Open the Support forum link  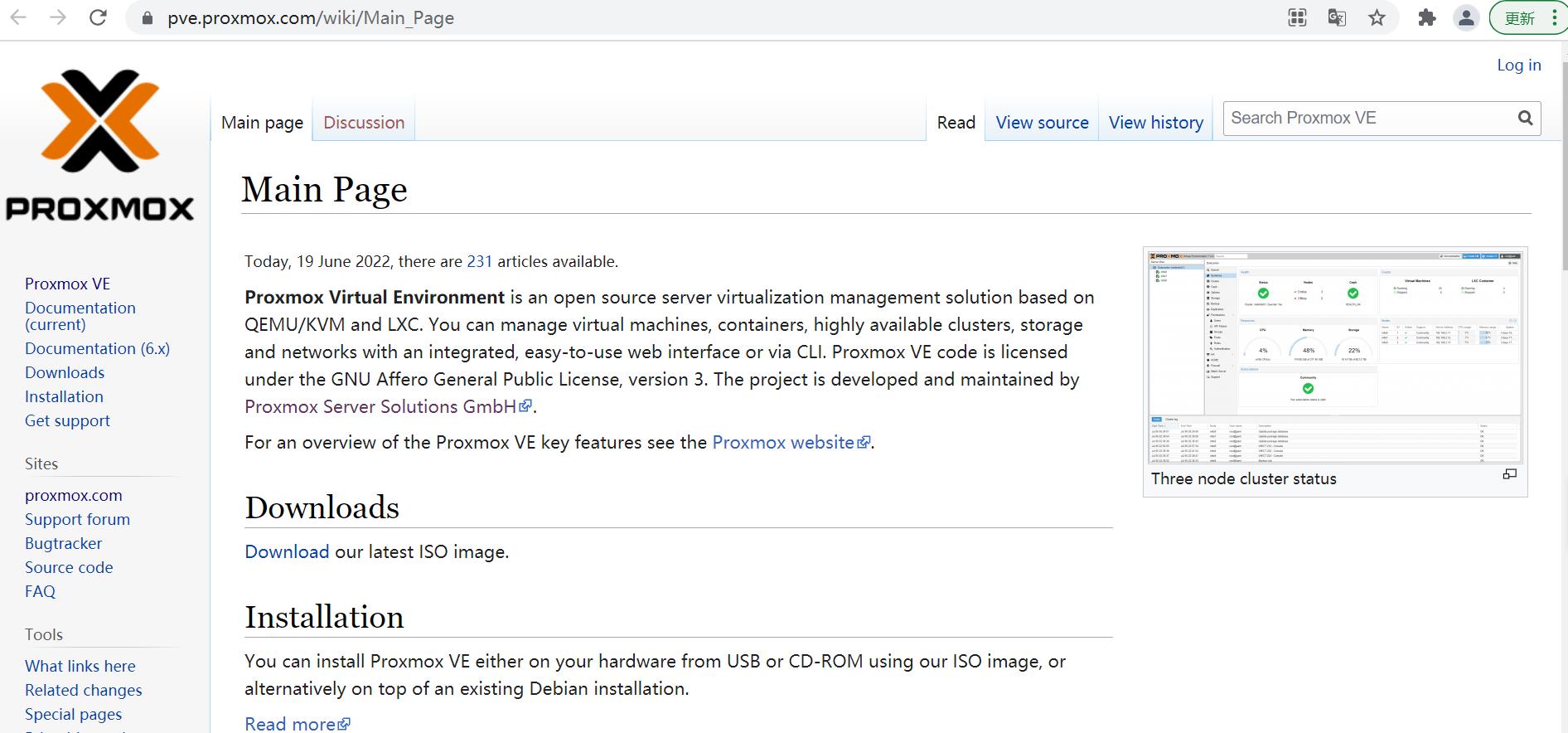pos(77,519)
